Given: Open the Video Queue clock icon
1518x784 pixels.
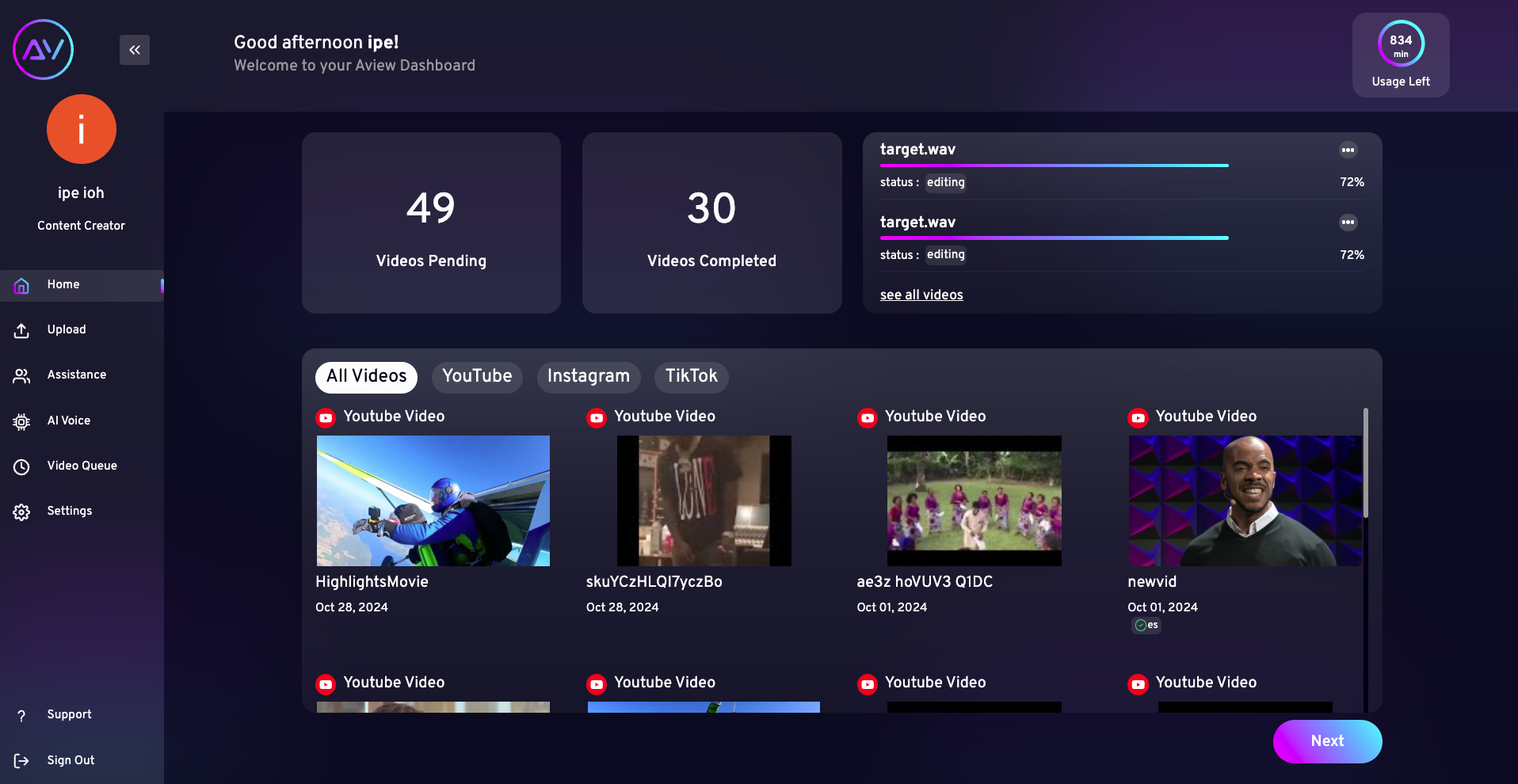Looking at the screenshot, I should [x=21, y=466].
